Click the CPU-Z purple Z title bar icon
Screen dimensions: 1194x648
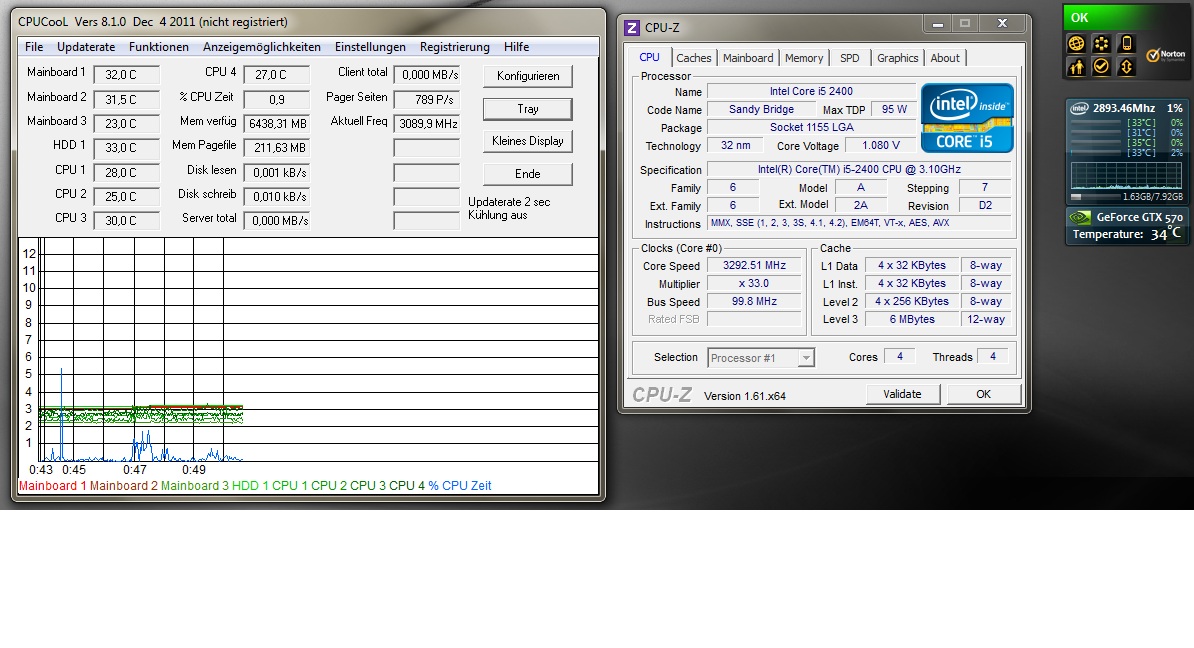(631, 28)
